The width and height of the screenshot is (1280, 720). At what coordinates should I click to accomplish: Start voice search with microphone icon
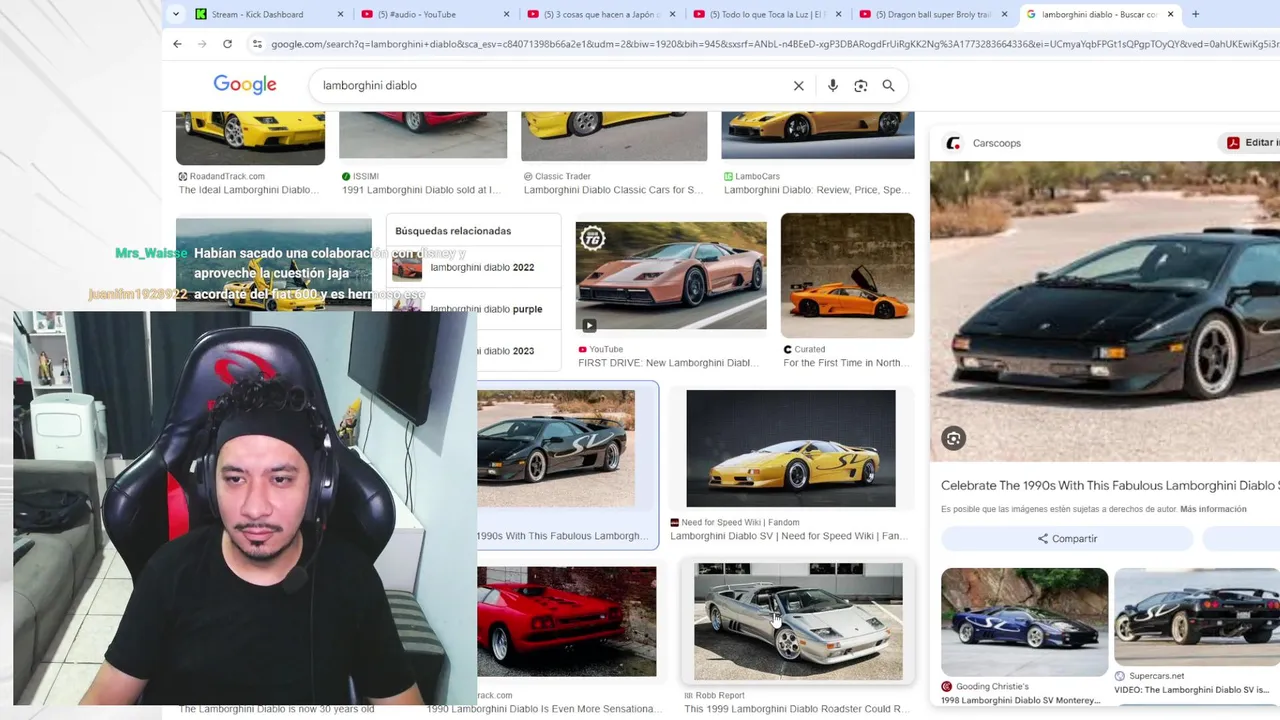pyautogui.click(x=832, y=86)
